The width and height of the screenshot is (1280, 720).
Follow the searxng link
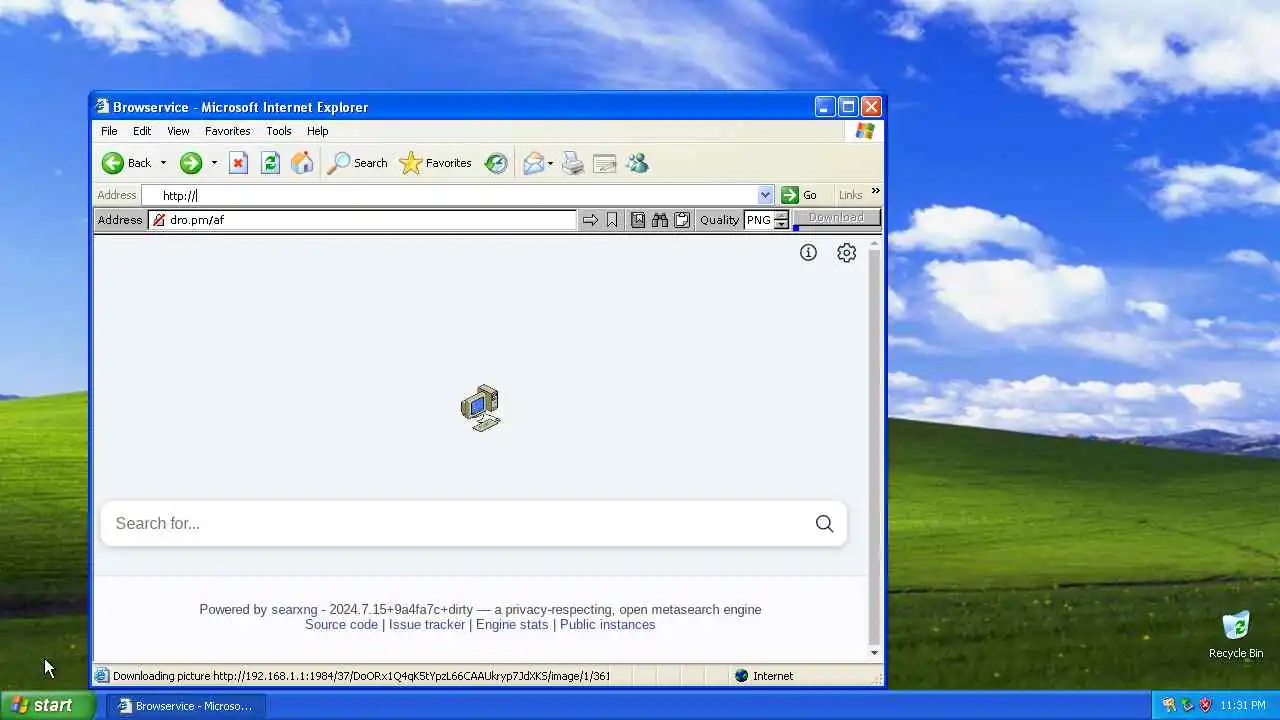[x=294, y=609]
